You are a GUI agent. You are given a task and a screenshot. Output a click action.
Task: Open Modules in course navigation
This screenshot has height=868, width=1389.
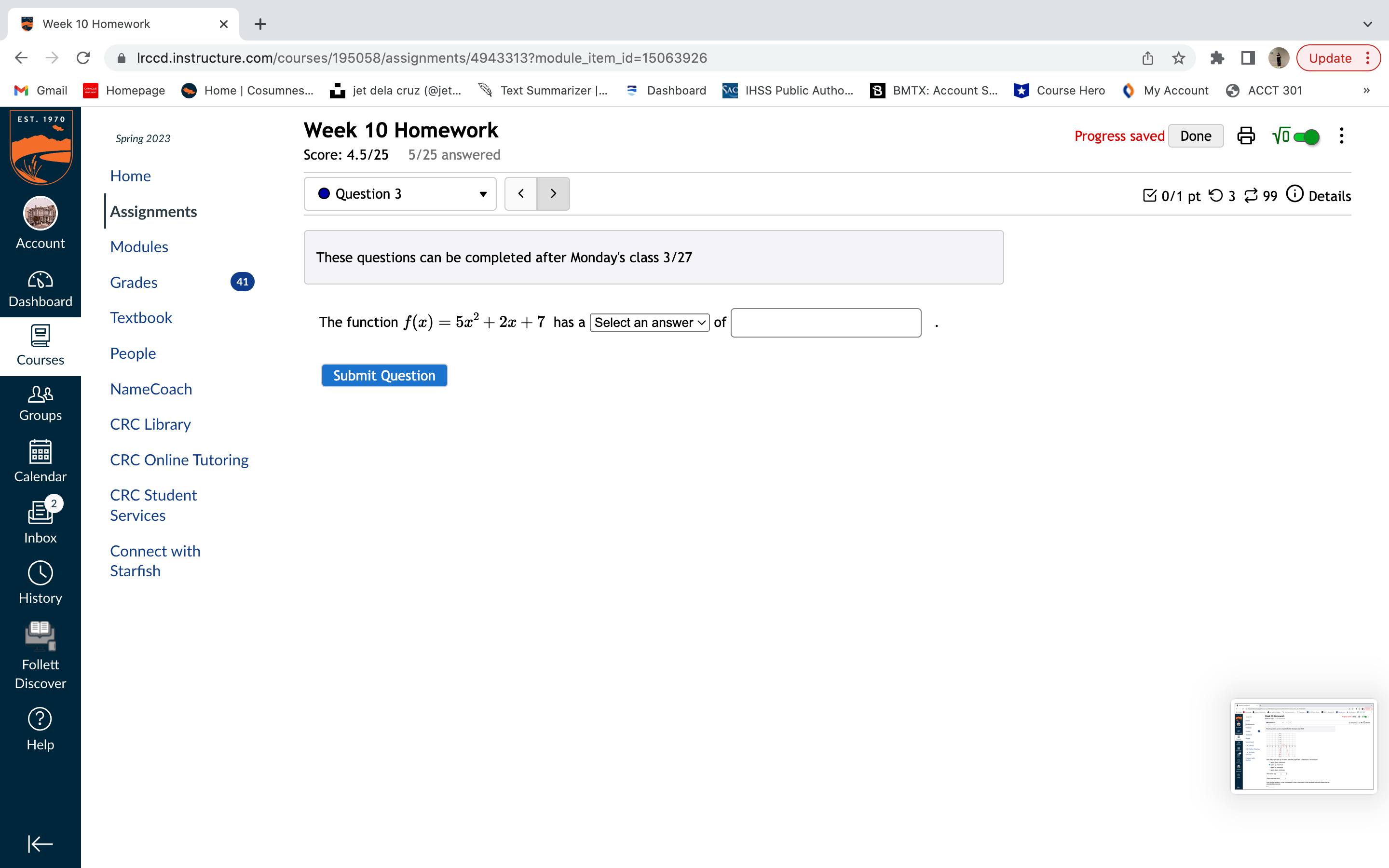point(139,247)
